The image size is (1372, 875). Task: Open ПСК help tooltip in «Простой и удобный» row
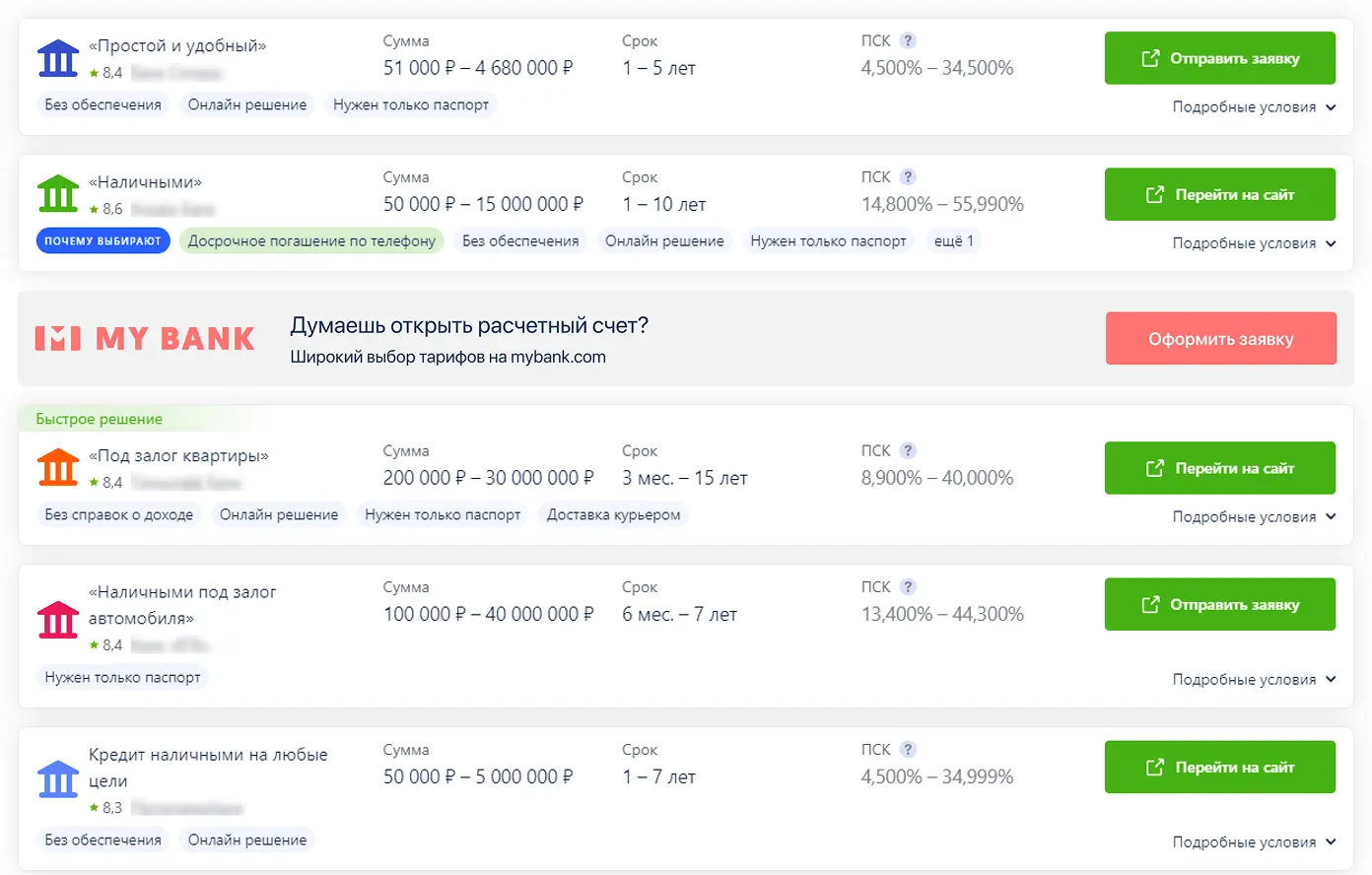908,40
